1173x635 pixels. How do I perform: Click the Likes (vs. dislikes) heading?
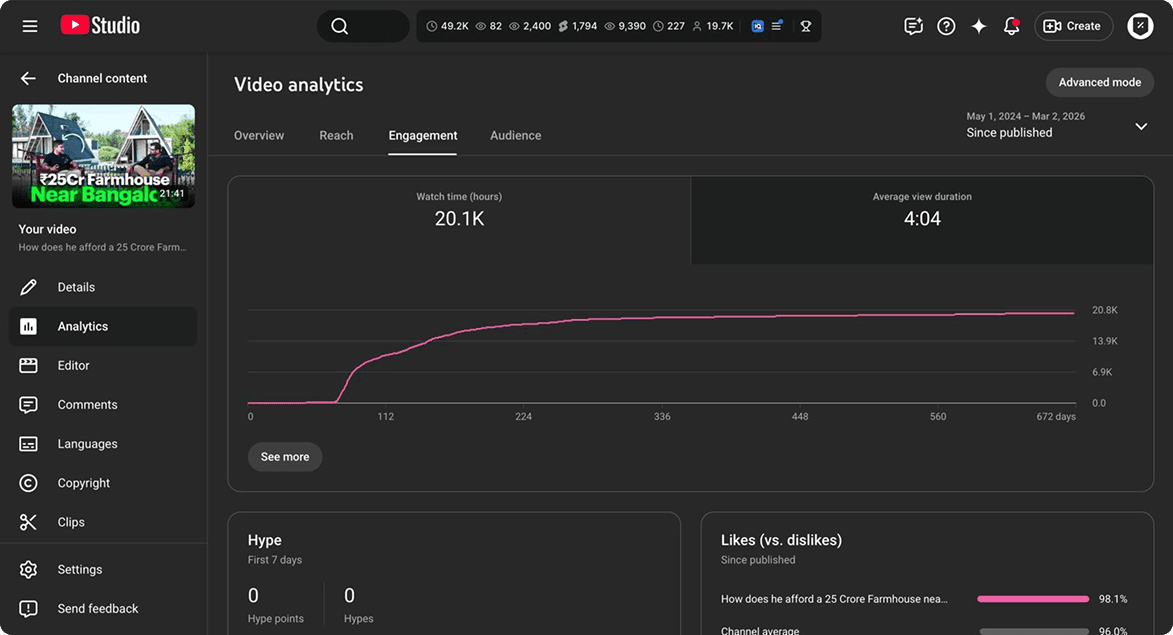point(781,540)
